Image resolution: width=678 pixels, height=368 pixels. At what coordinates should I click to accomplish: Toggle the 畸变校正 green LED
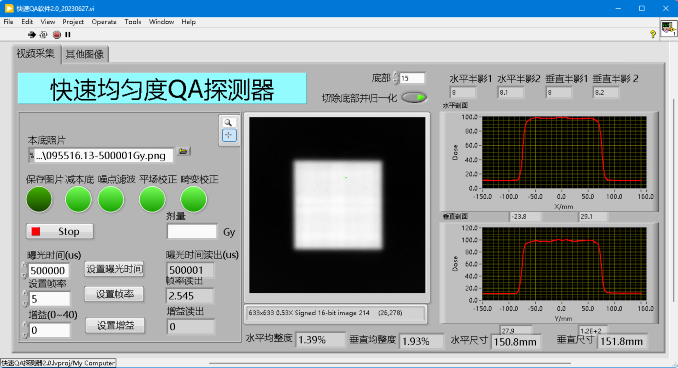click(193, 199)
